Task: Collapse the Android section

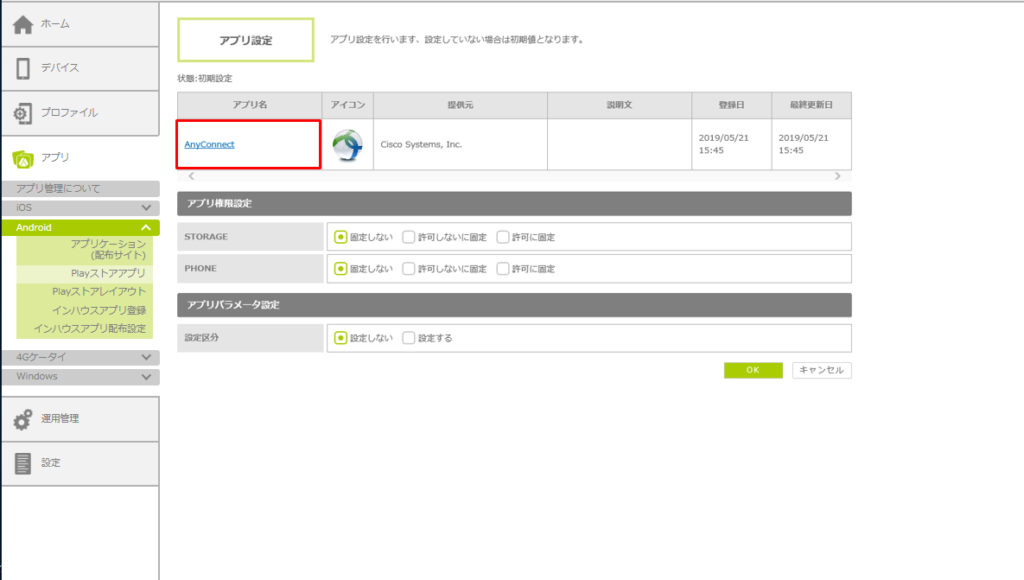Action: pyautogui.click(x=146, y=228)
